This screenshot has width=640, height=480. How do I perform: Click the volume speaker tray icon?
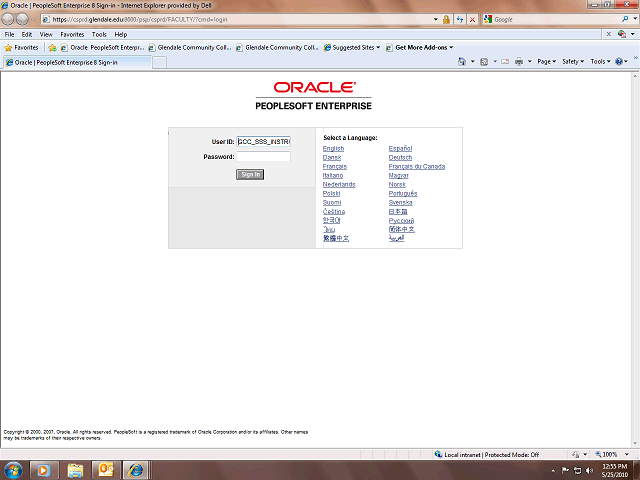[x=589, y=471]
